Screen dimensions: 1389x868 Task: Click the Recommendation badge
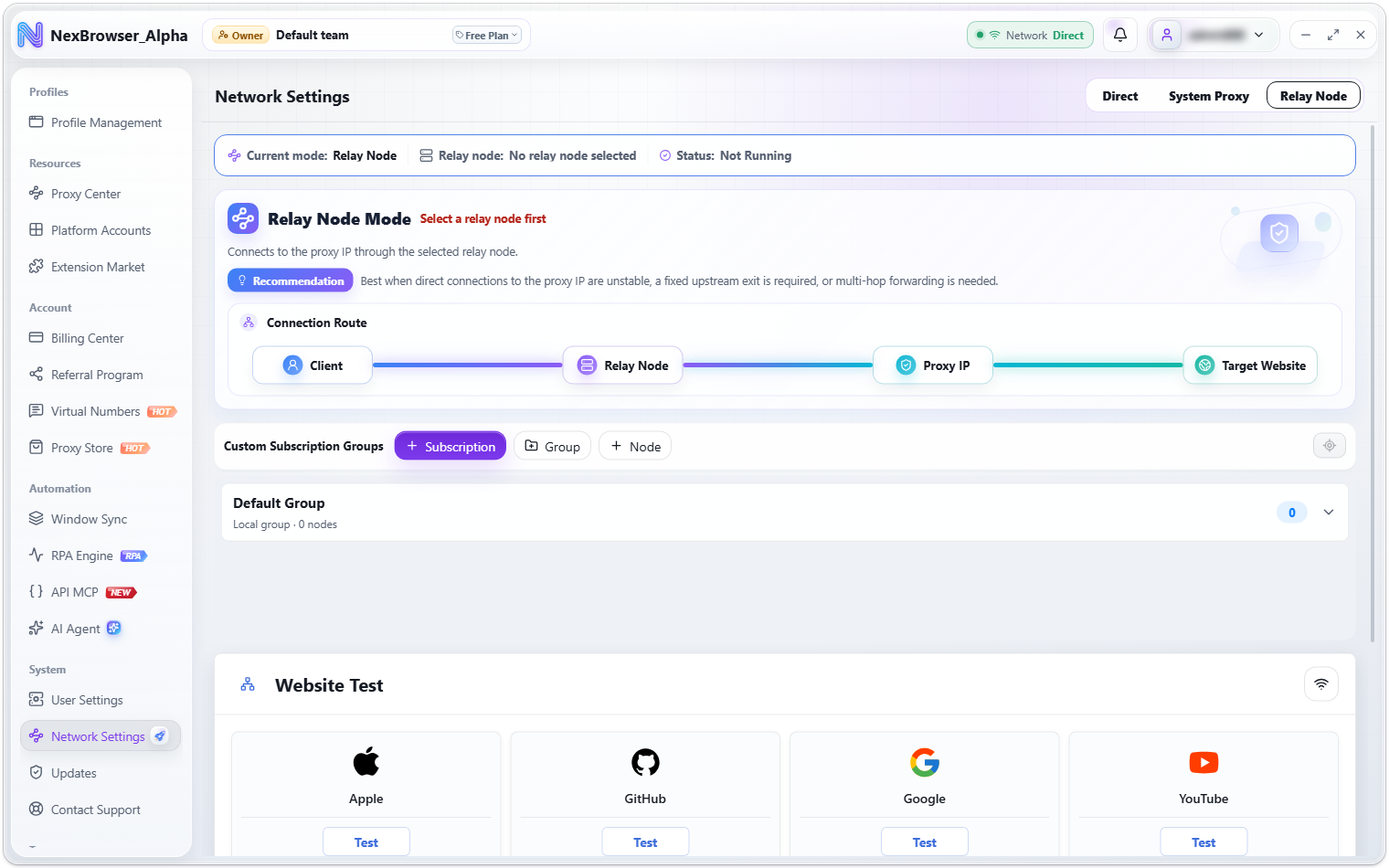click(x=291, y=281)
